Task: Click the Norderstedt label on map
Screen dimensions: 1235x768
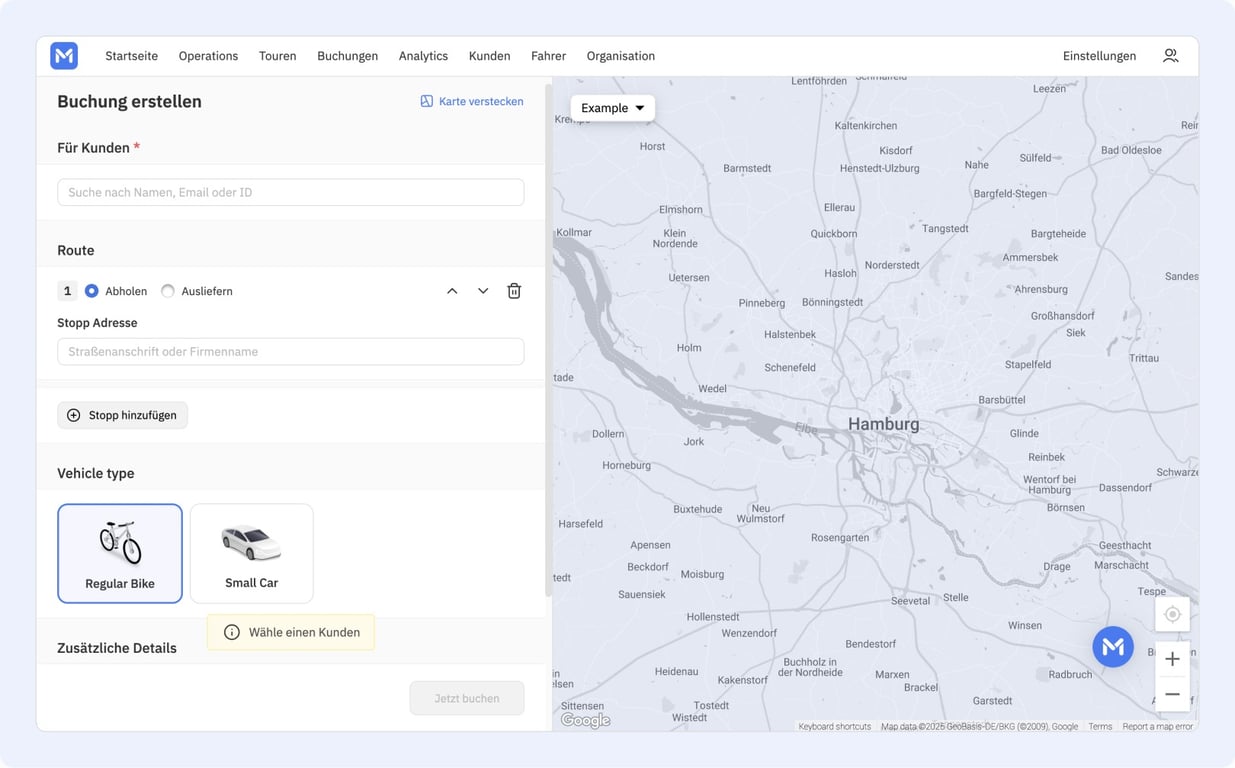Action: tap(892, 265)
